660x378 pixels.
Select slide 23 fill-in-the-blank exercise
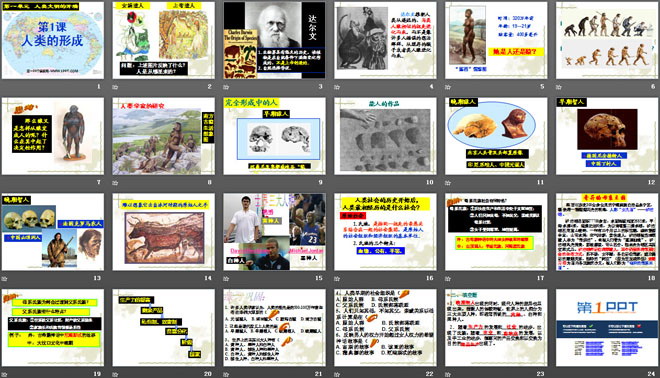496,327
